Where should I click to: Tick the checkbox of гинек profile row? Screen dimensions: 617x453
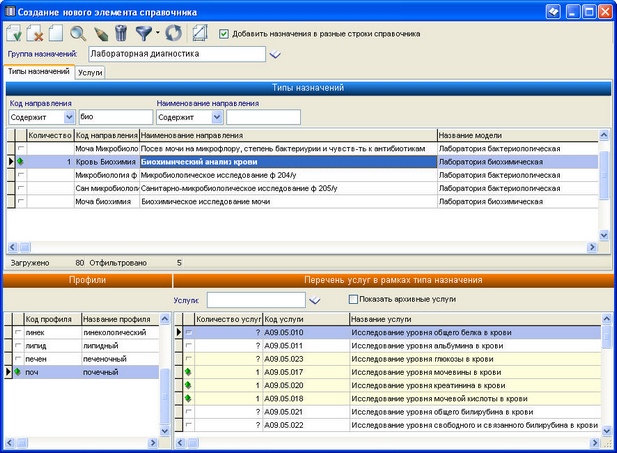[18, 332]
